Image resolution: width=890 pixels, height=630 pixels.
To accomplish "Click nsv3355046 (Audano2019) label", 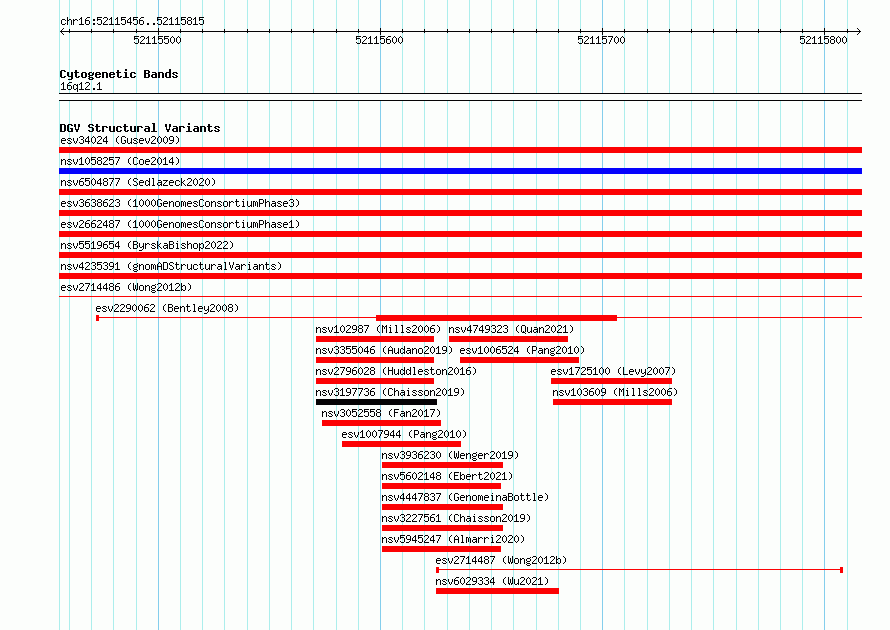I will coord(384,350).
